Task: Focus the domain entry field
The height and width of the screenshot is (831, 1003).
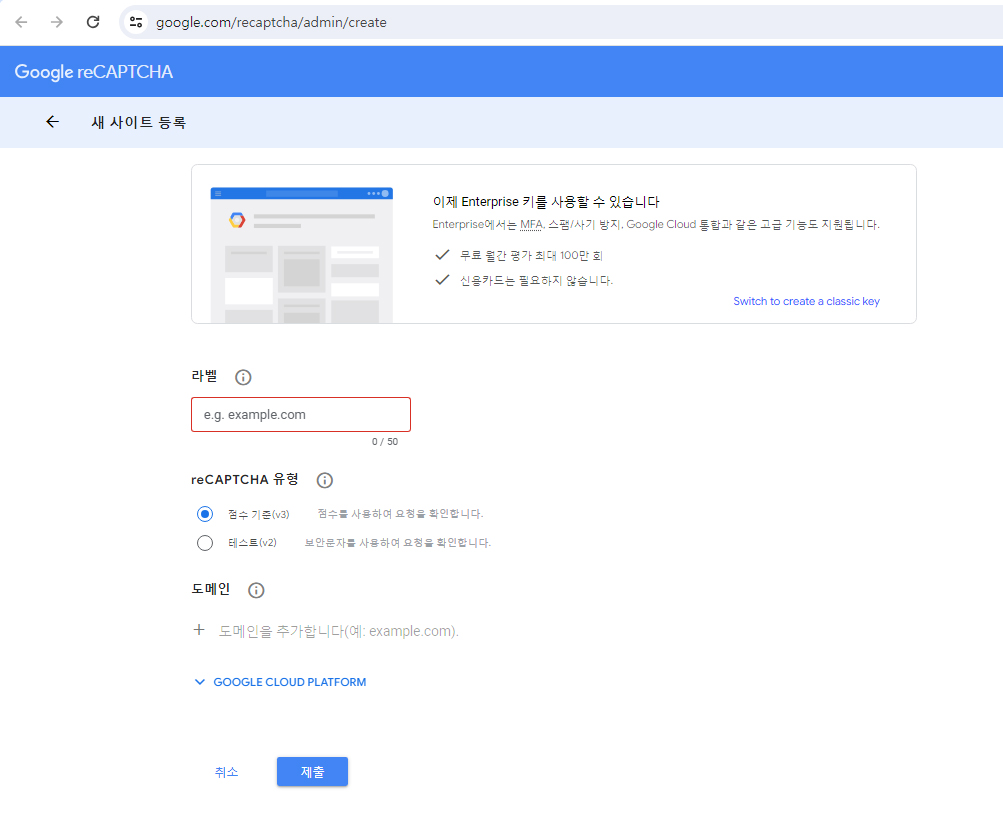Action: [338, 631]
